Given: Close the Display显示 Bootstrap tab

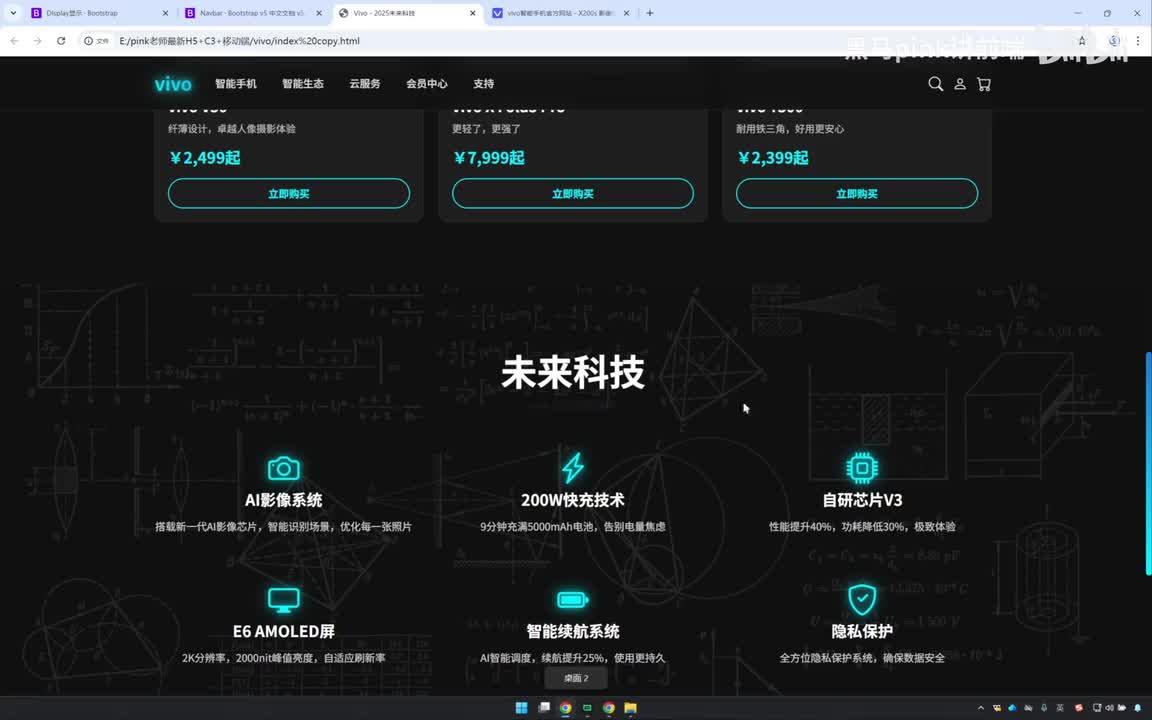Looking at the screenshot, I should 165,13.
